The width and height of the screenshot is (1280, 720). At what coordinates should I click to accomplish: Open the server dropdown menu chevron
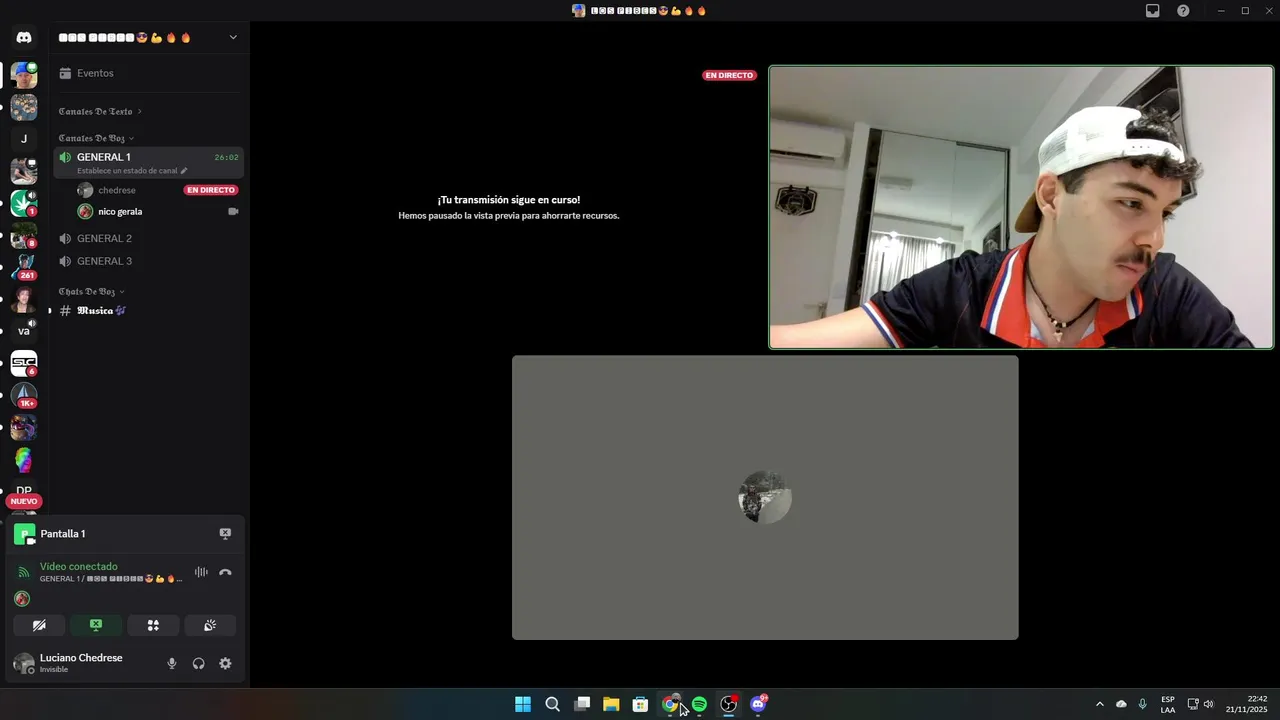233,37
